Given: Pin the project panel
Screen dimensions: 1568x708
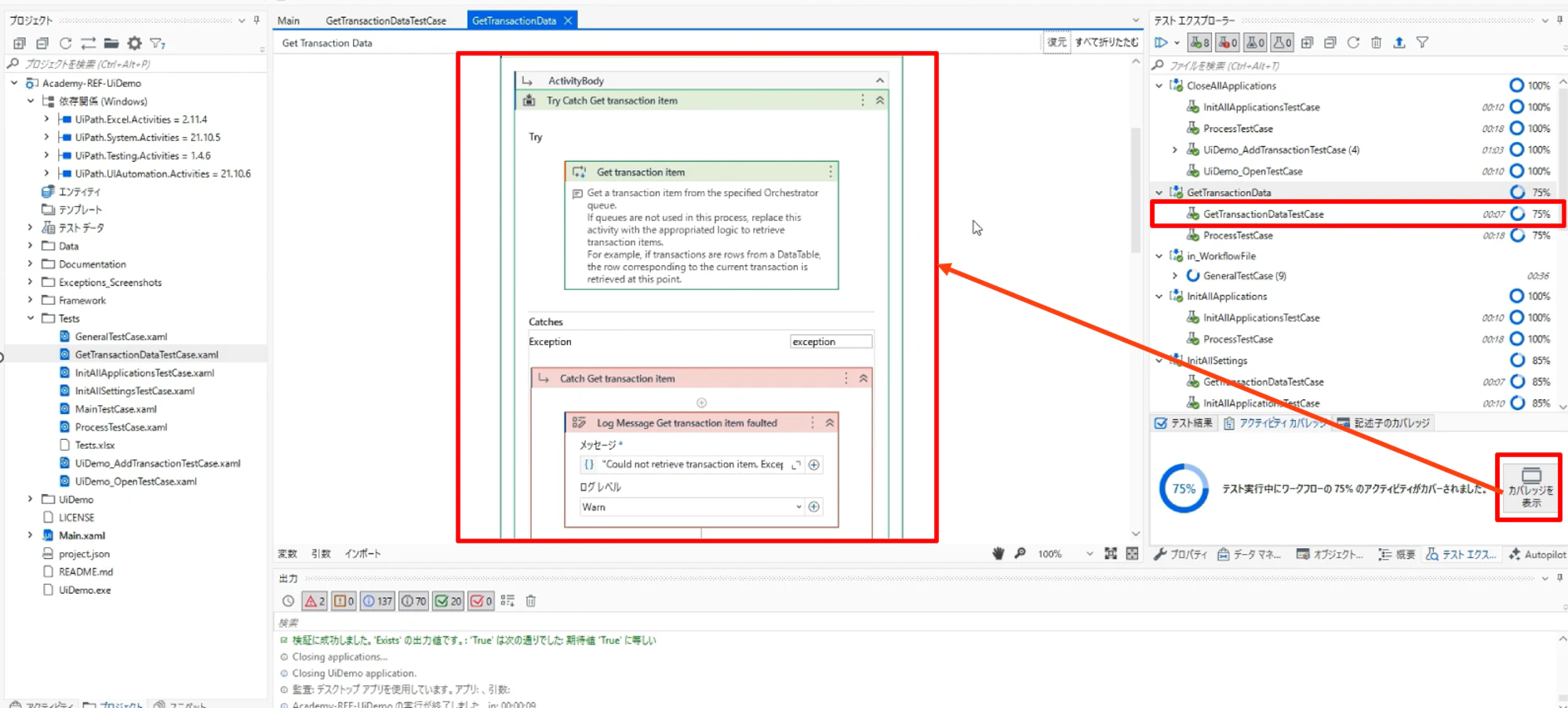Looking at the screenshot, I should click(256, 20).
